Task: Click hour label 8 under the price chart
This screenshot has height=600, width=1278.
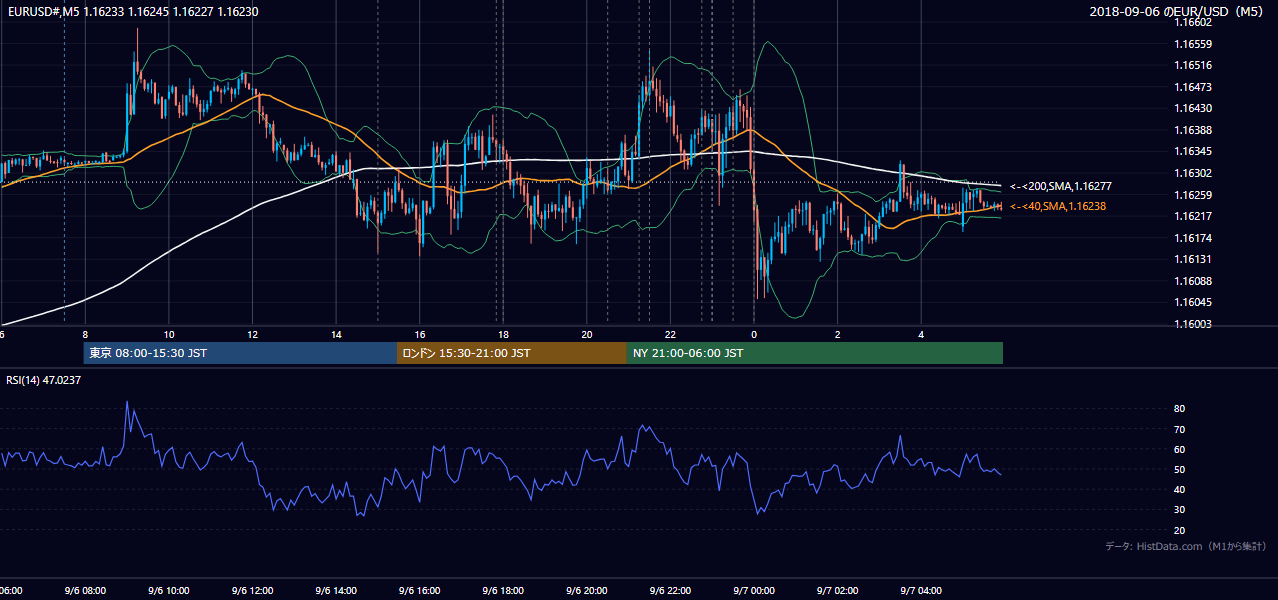Action: coord(85,335)
